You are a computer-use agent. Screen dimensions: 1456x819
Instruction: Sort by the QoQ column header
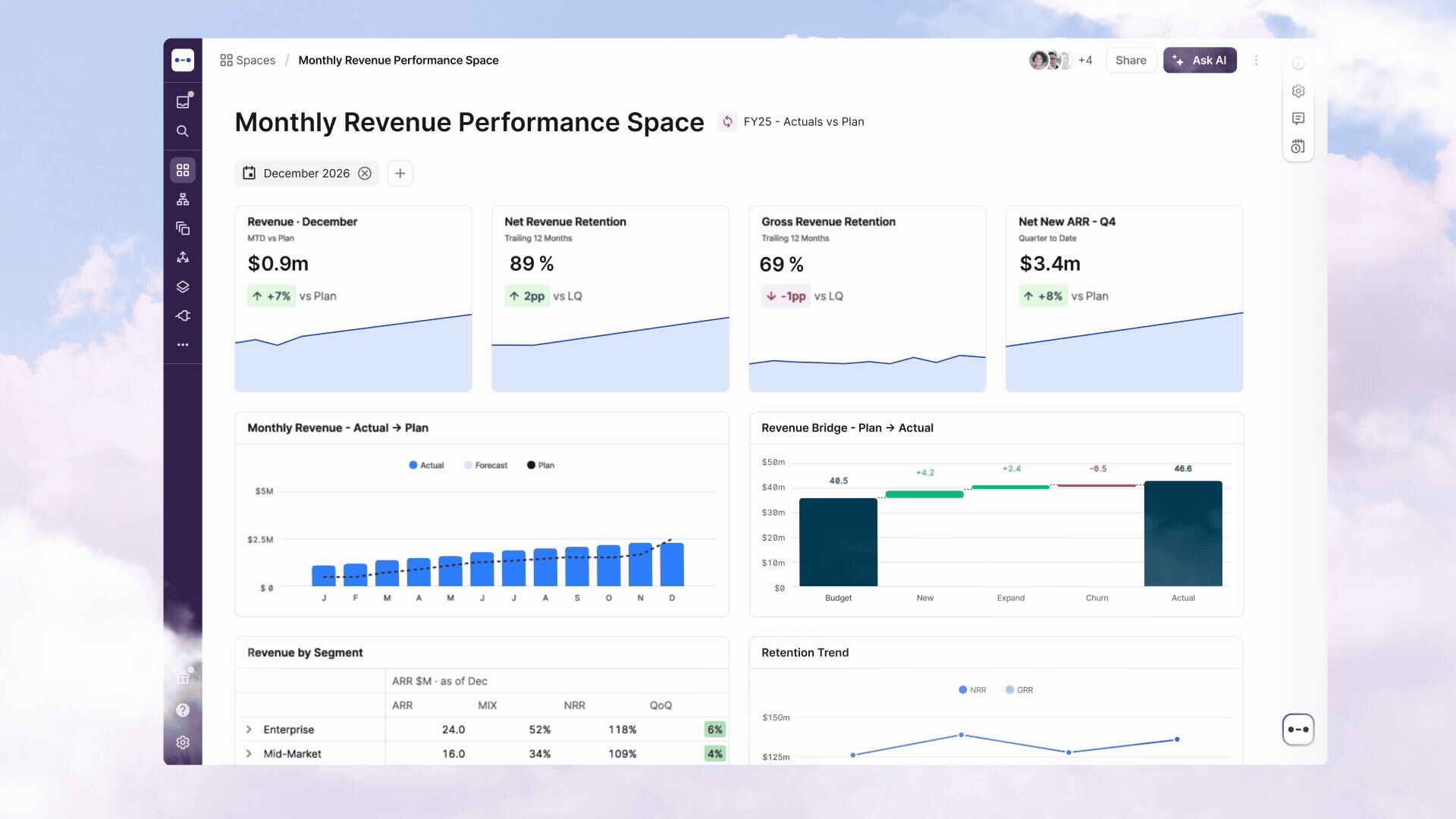tap(661, 705)
